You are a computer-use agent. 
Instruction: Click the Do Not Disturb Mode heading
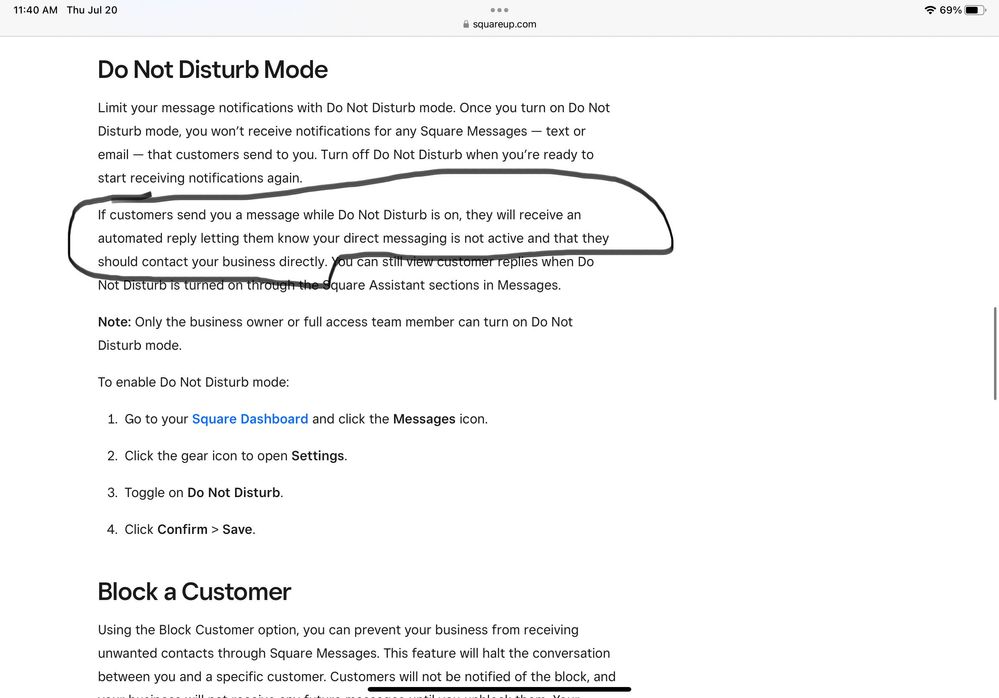coord(212,70)
